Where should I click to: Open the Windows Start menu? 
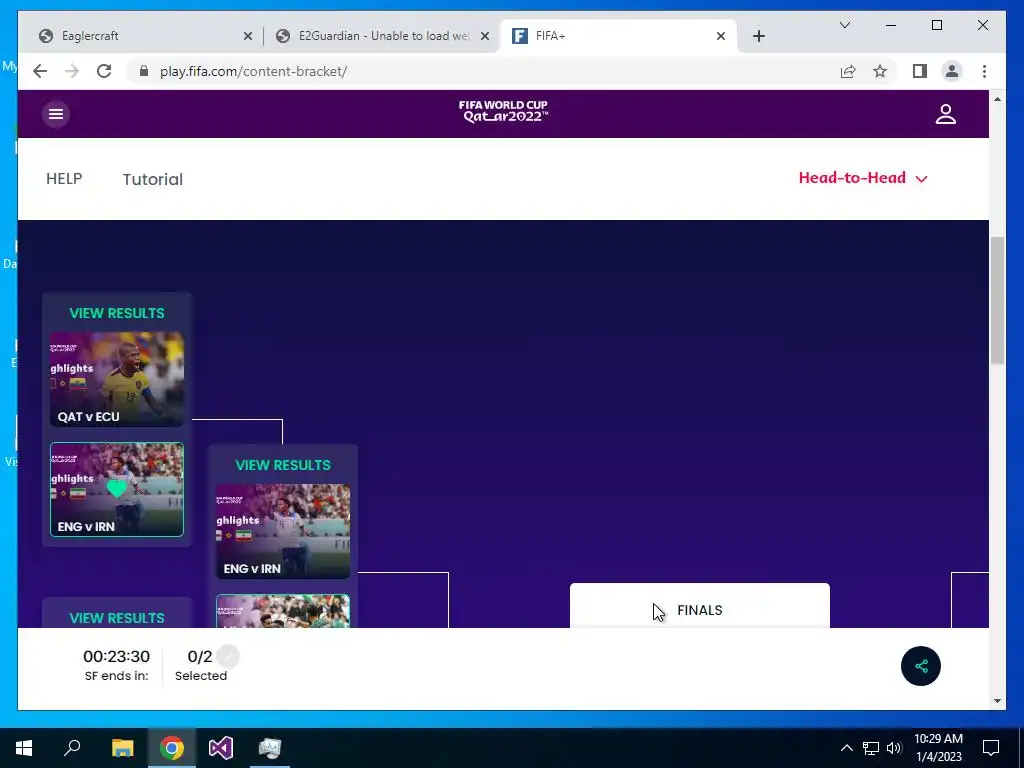click(x=24, y=748)
